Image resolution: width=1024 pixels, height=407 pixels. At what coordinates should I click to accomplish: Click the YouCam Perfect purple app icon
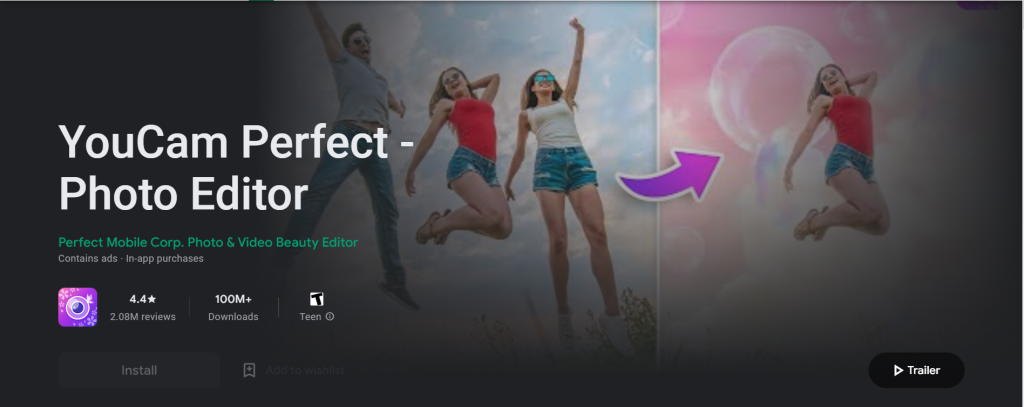[x=78, y=307]
